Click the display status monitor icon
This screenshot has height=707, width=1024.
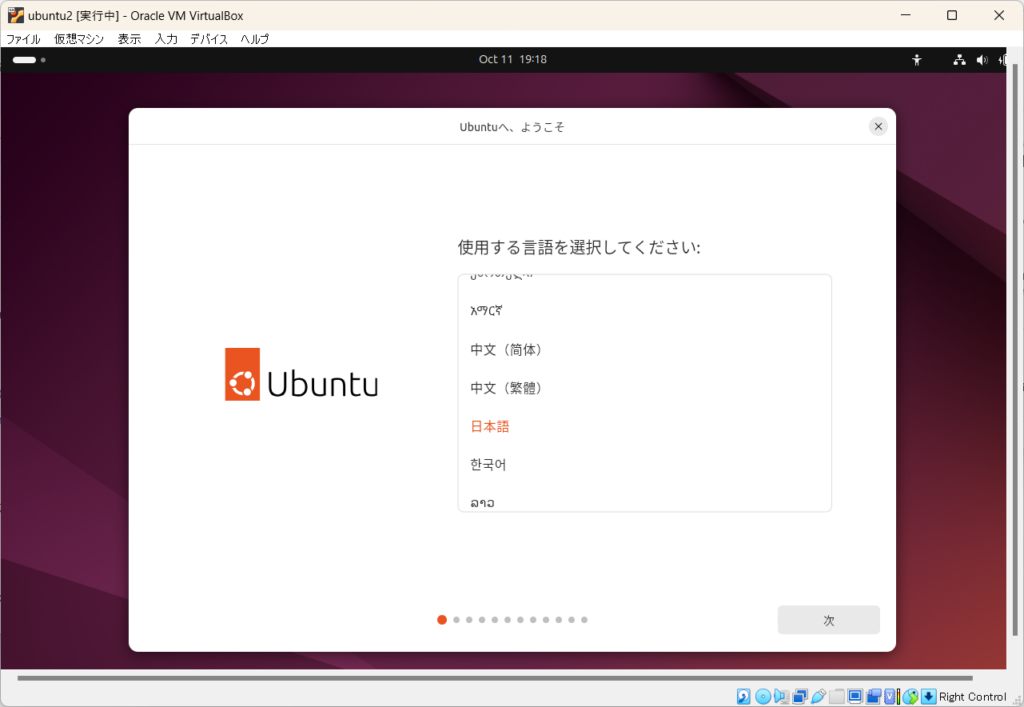(855, 697)
